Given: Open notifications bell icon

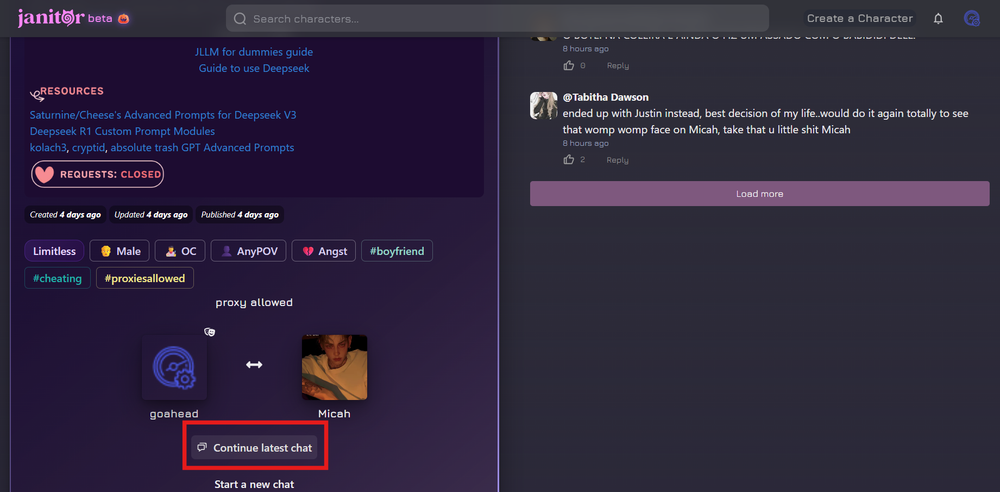Looking at the screenshot, I should (x=938, y=18).
